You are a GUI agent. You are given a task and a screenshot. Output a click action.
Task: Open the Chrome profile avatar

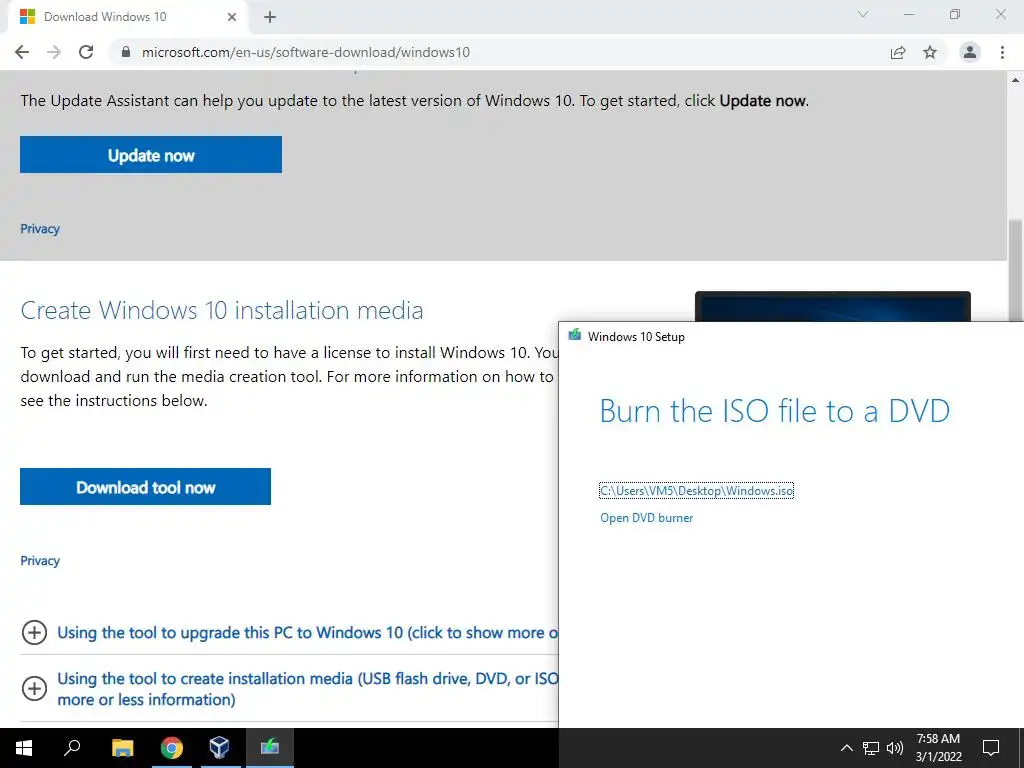point(970,52)
